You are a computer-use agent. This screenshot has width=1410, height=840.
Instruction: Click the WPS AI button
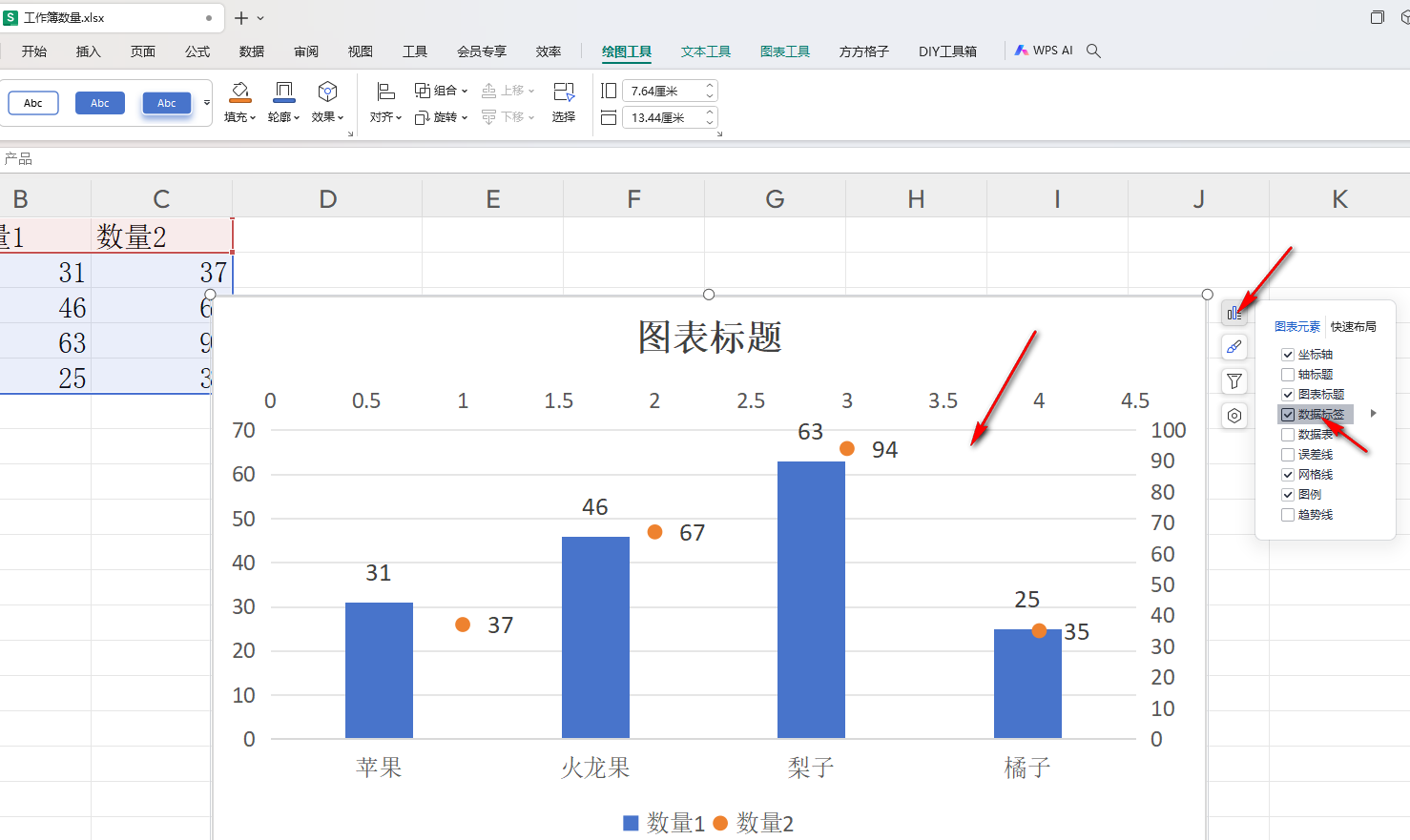tap(1044, 51)
